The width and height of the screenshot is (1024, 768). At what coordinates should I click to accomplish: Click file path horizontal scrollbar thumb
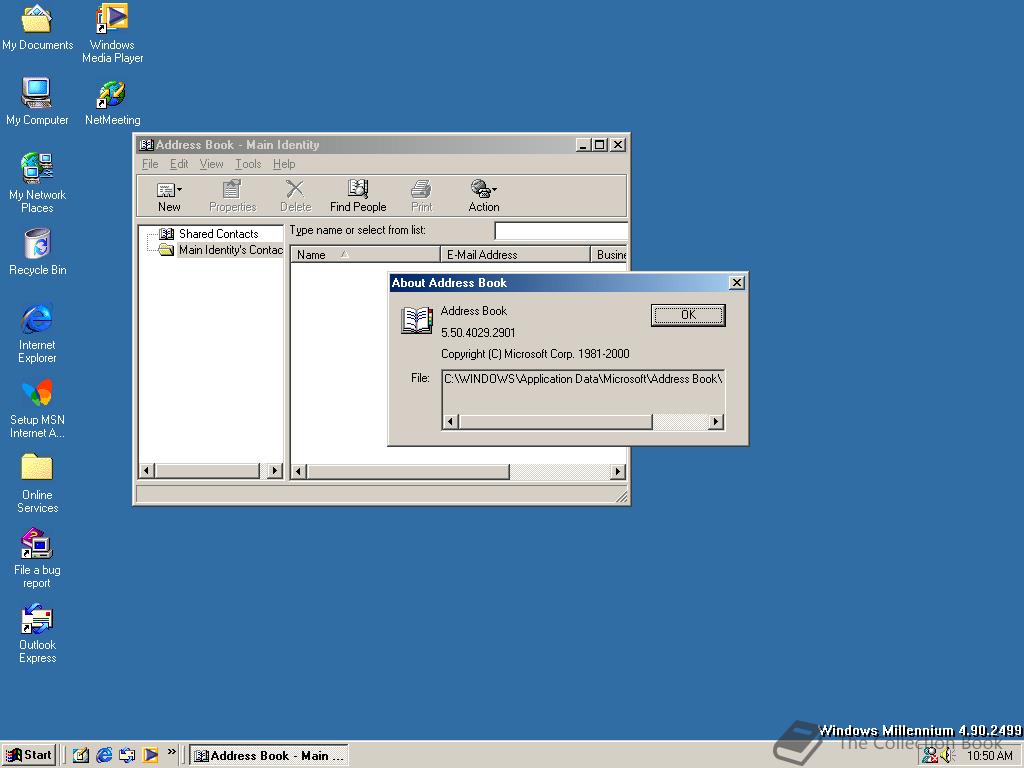click(x=555, y=422)
